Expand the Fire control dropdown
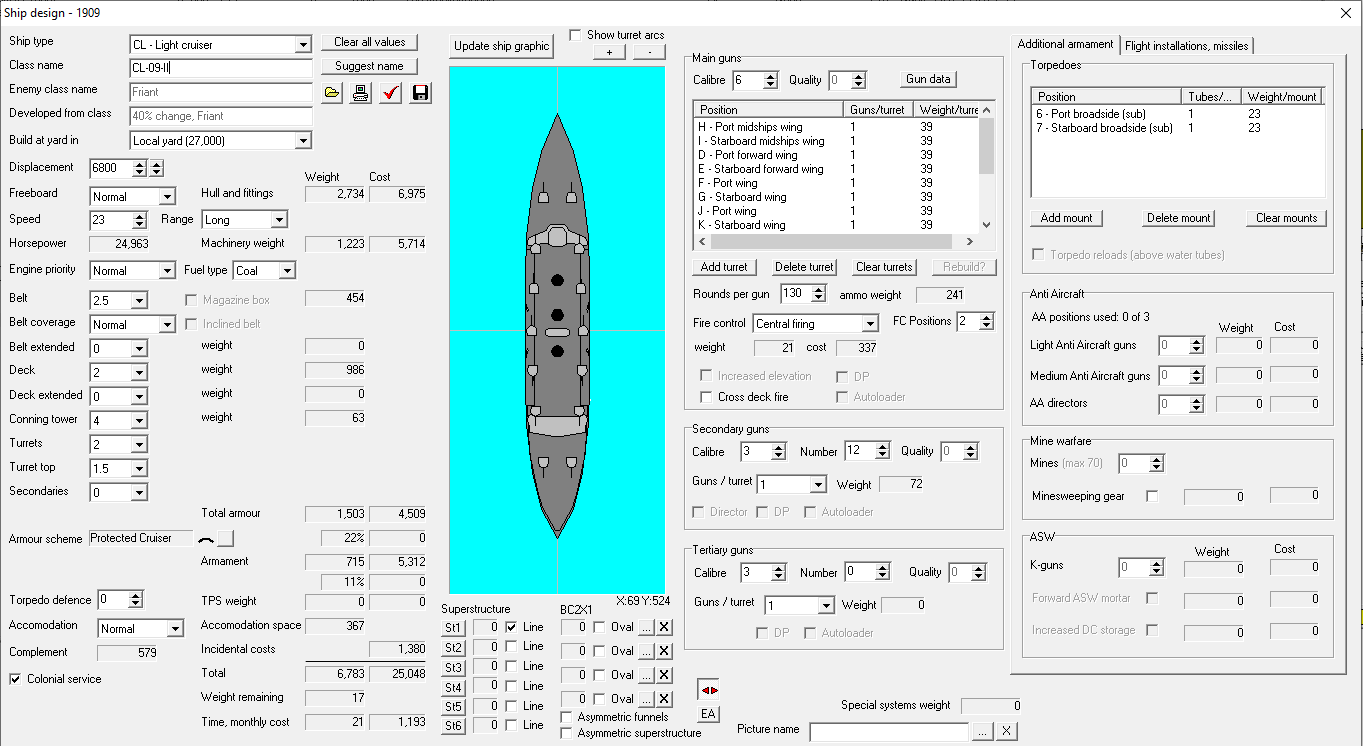 [x=869, y=324]
